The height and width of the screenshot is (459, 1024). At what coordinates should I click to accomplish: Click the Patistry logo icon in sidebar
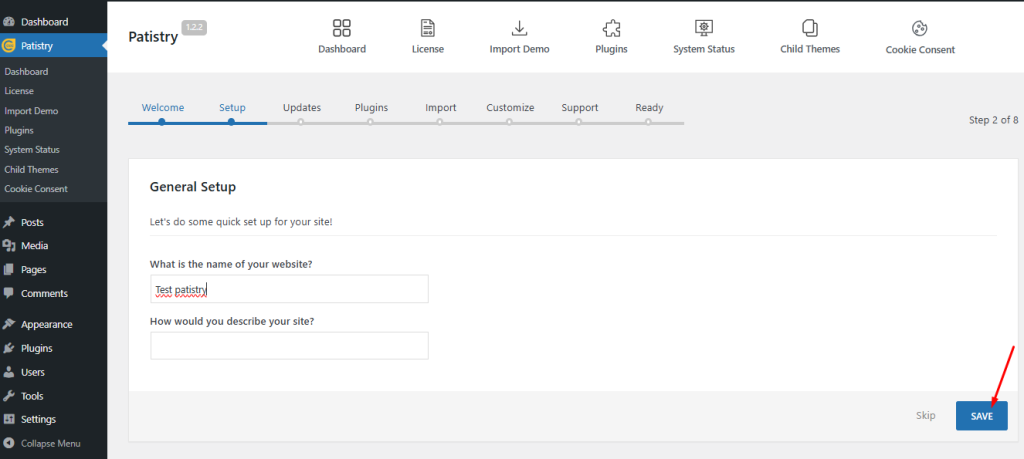click(x=9, y=46)
